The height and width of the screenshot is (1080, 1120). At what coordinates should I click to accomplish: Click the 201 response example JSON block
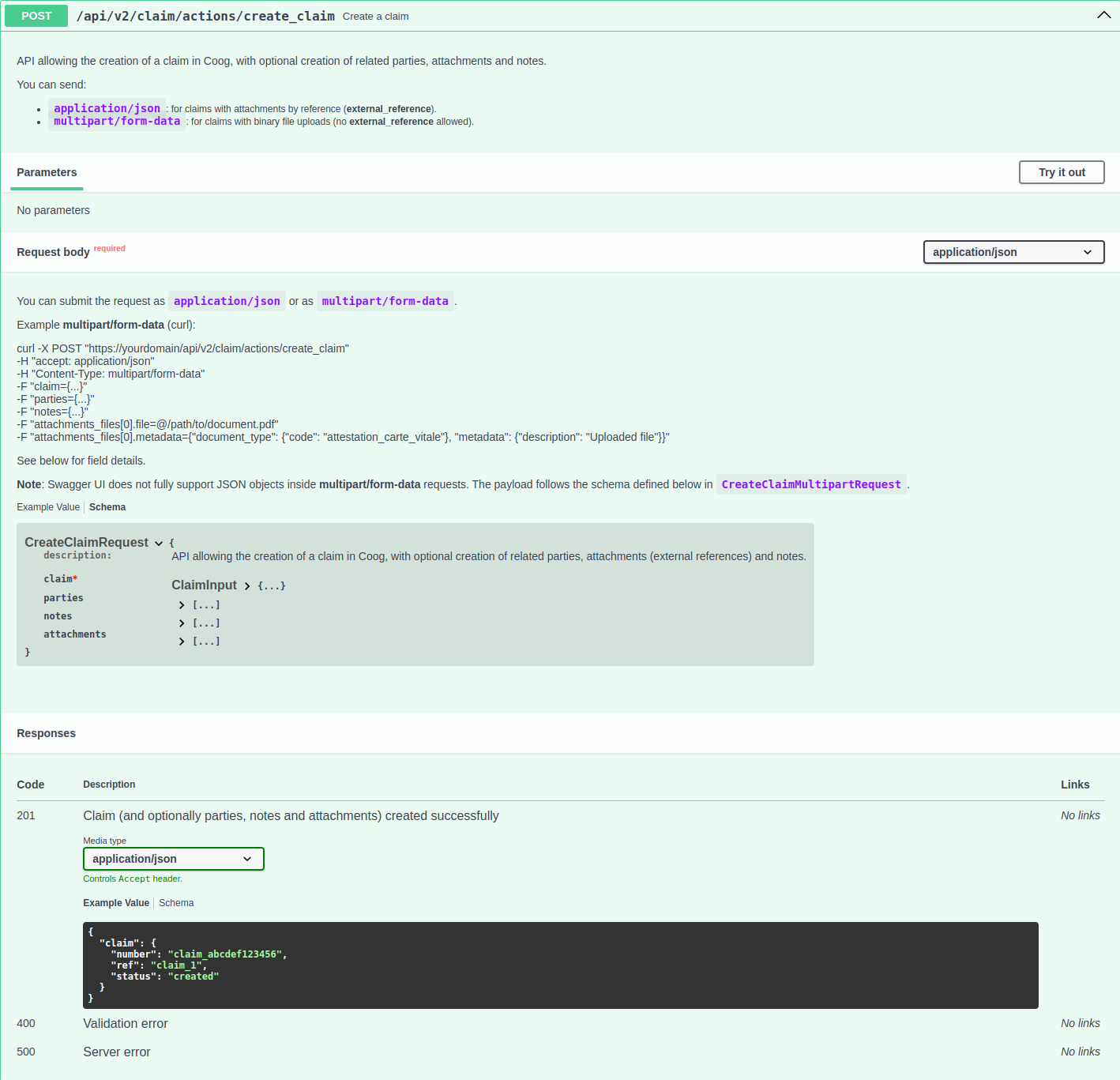560,965
